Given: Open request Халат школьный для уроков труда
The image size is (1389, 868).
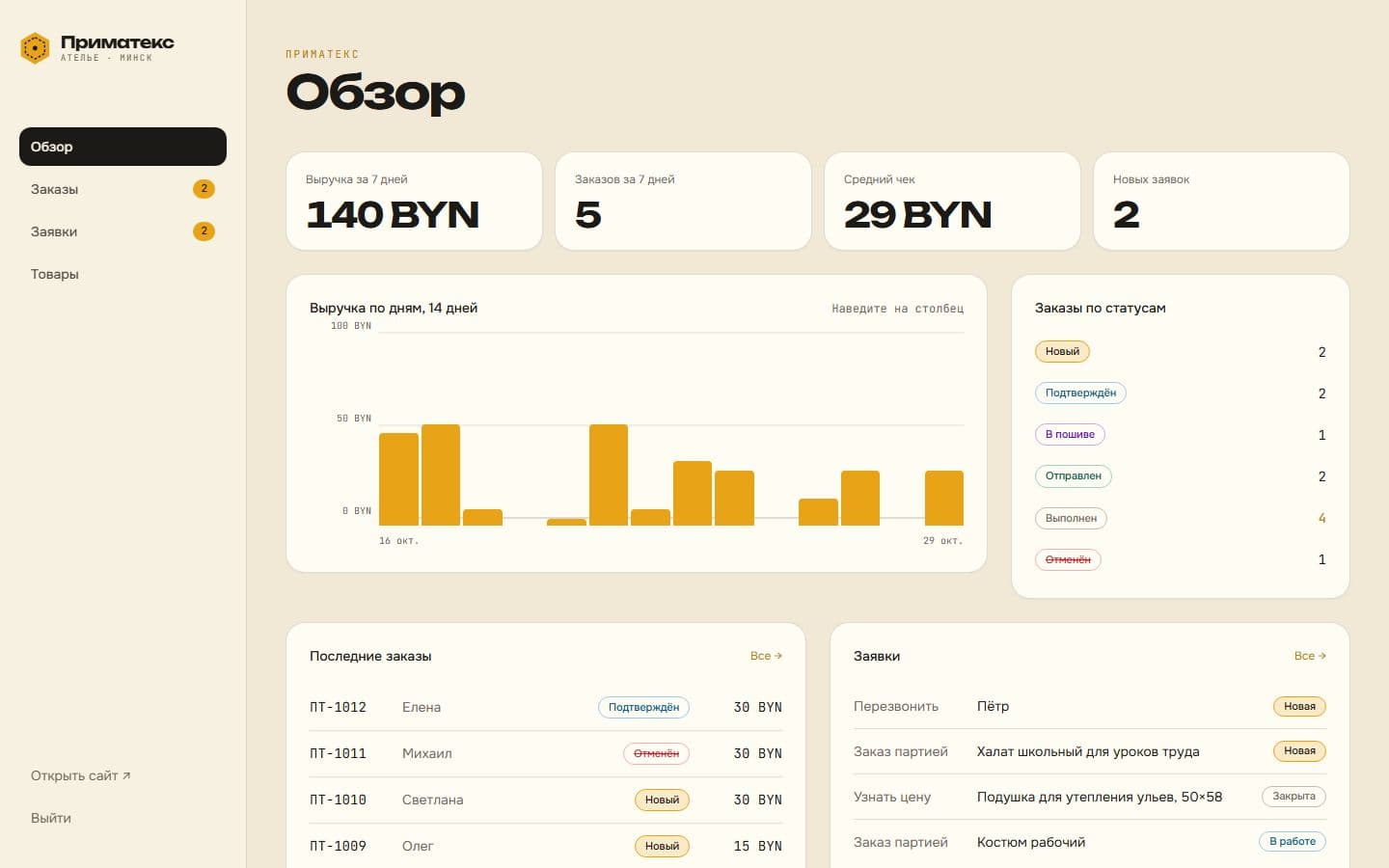Looking at the screenshot, I should 1090,751.
